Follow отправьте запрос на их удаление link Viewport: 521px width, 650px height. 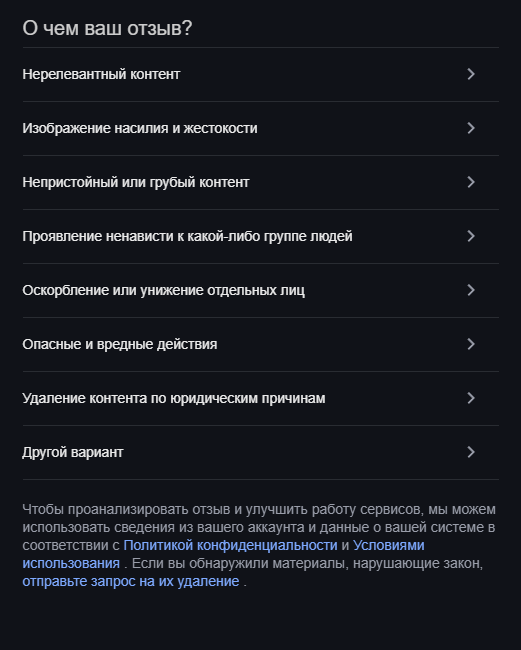pyautogui.click(x=131, y=581)
